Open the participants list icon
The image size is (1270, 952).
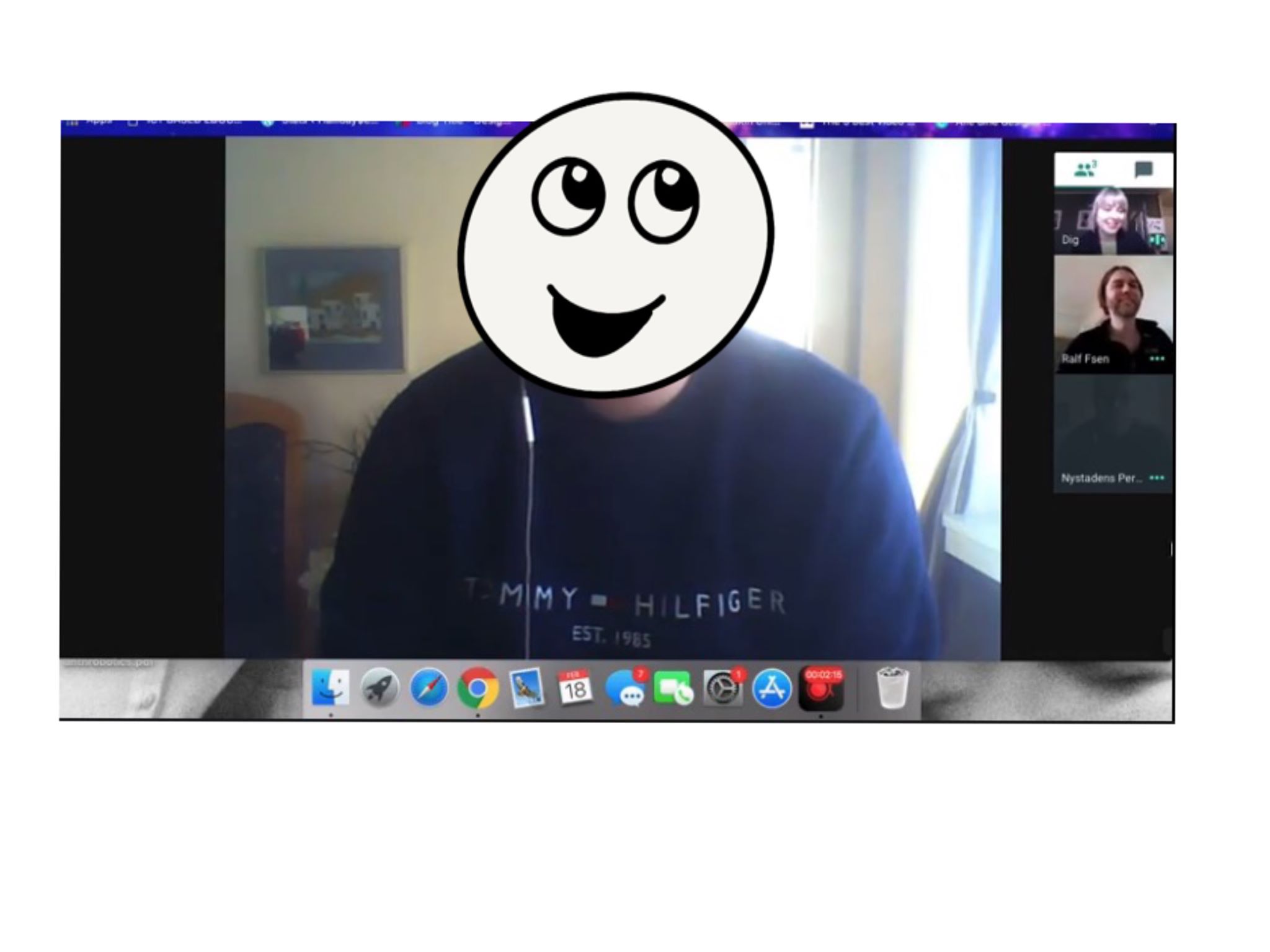(1085, 169)
